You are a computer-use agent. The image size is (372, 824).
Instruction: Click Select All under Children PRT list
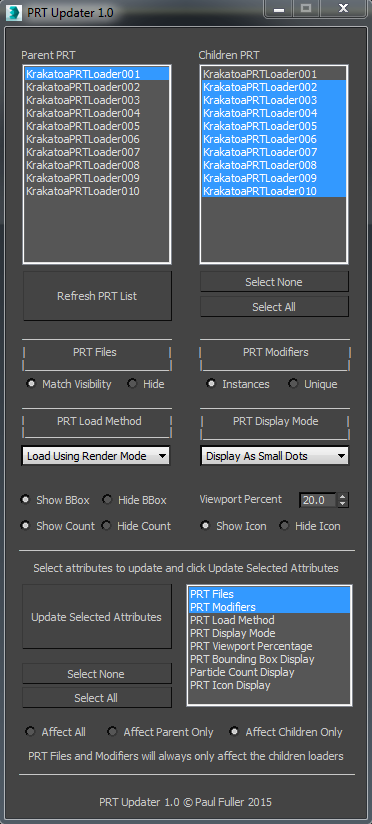[x=274, y=307]
